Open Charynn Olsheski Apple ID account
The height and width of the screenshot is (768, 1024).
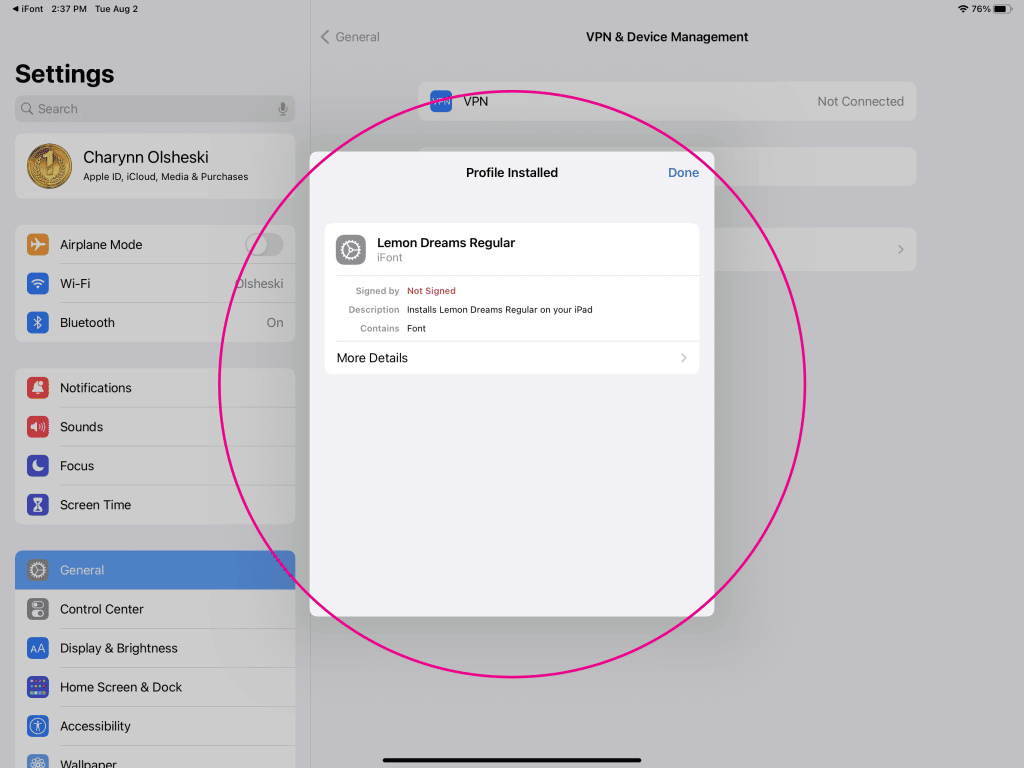point(155,166)
